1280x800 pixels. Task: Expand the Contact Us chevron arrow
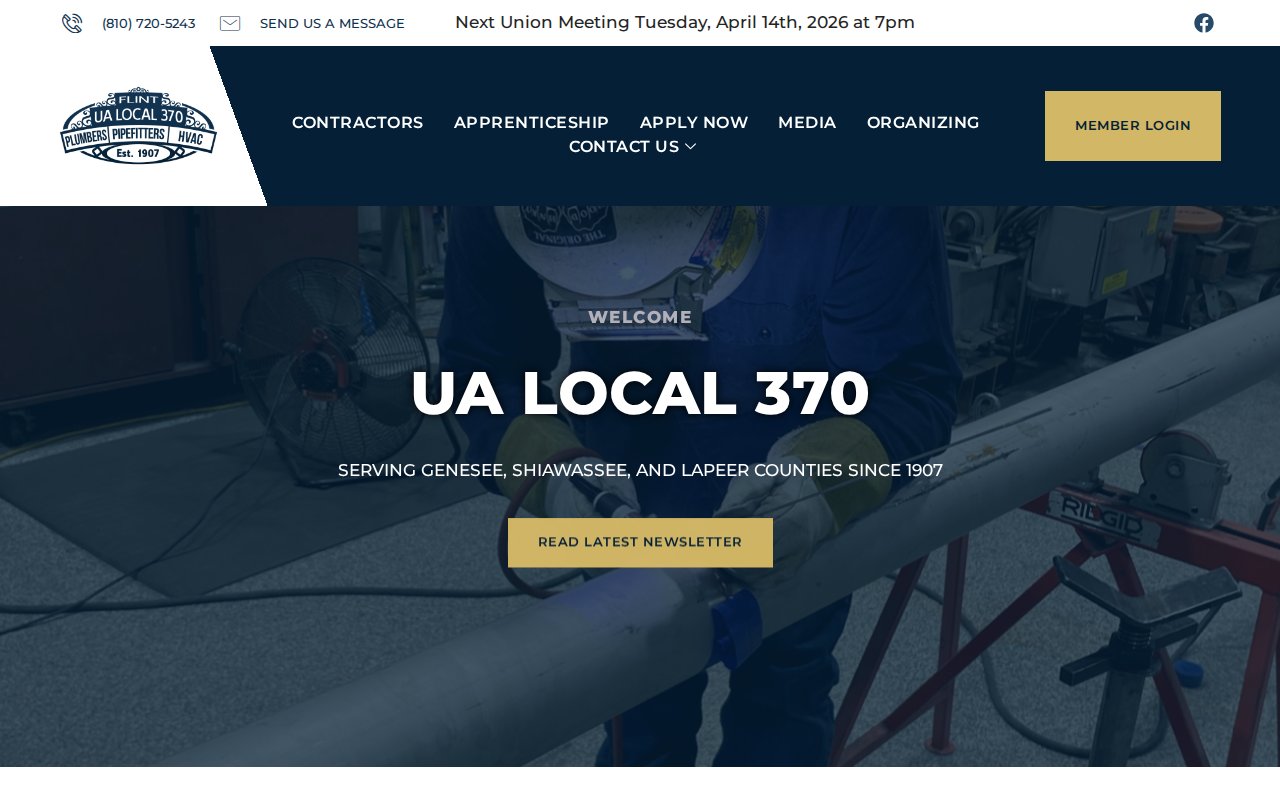(690, 147)
